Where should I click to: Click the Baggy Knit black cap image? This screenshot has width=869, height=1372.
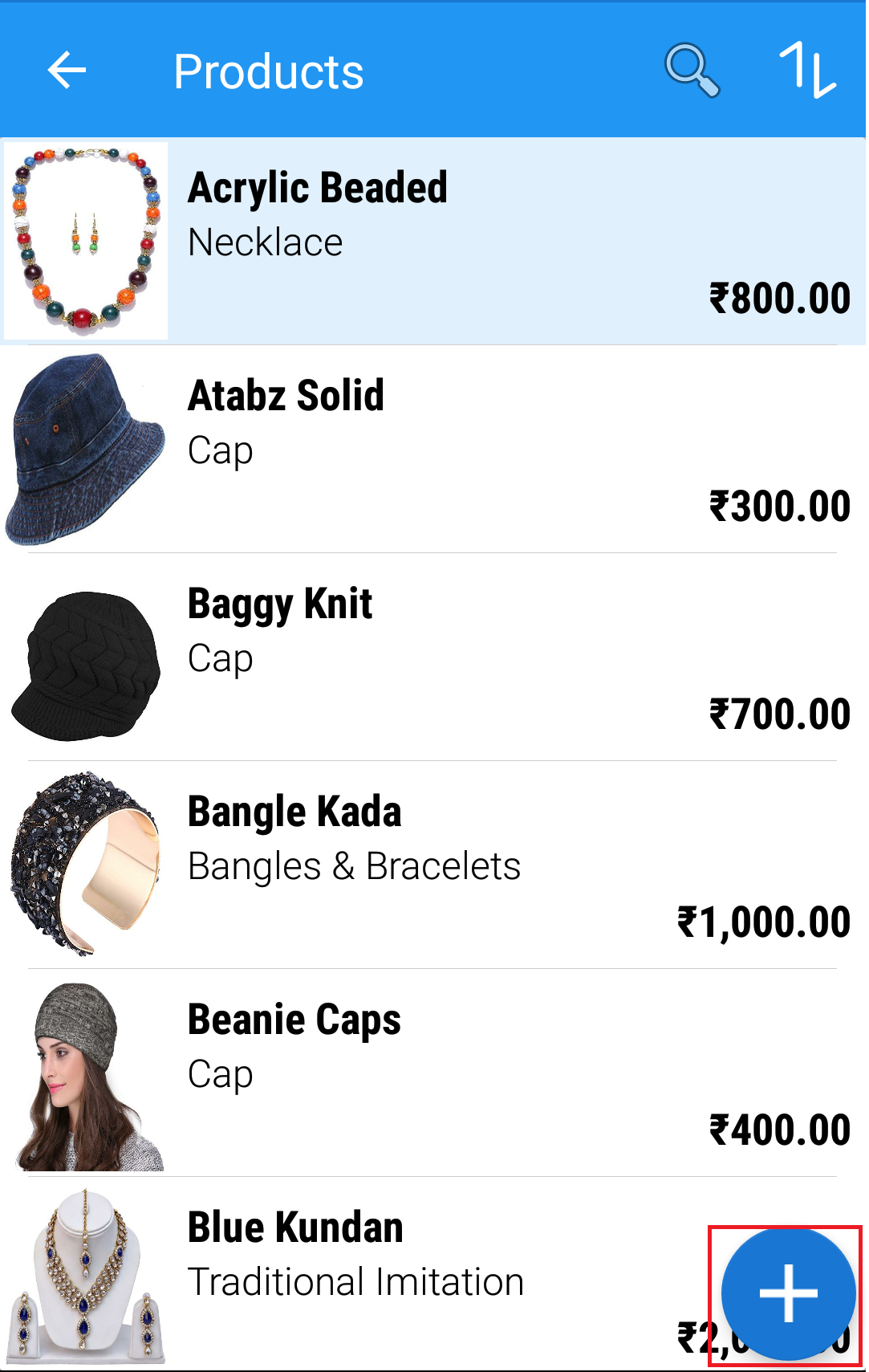(x=86, y=666)
